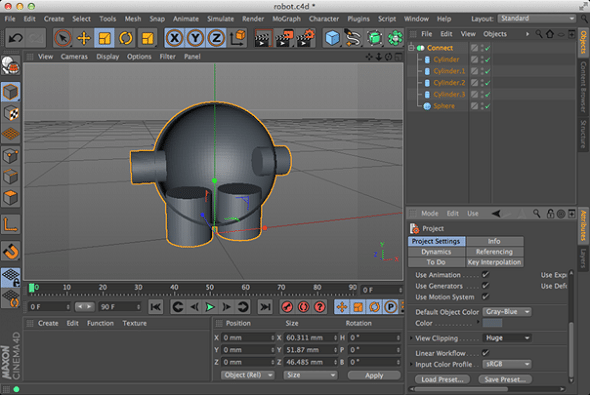Open the Size mode dropdown

click(x=310, y=375)
